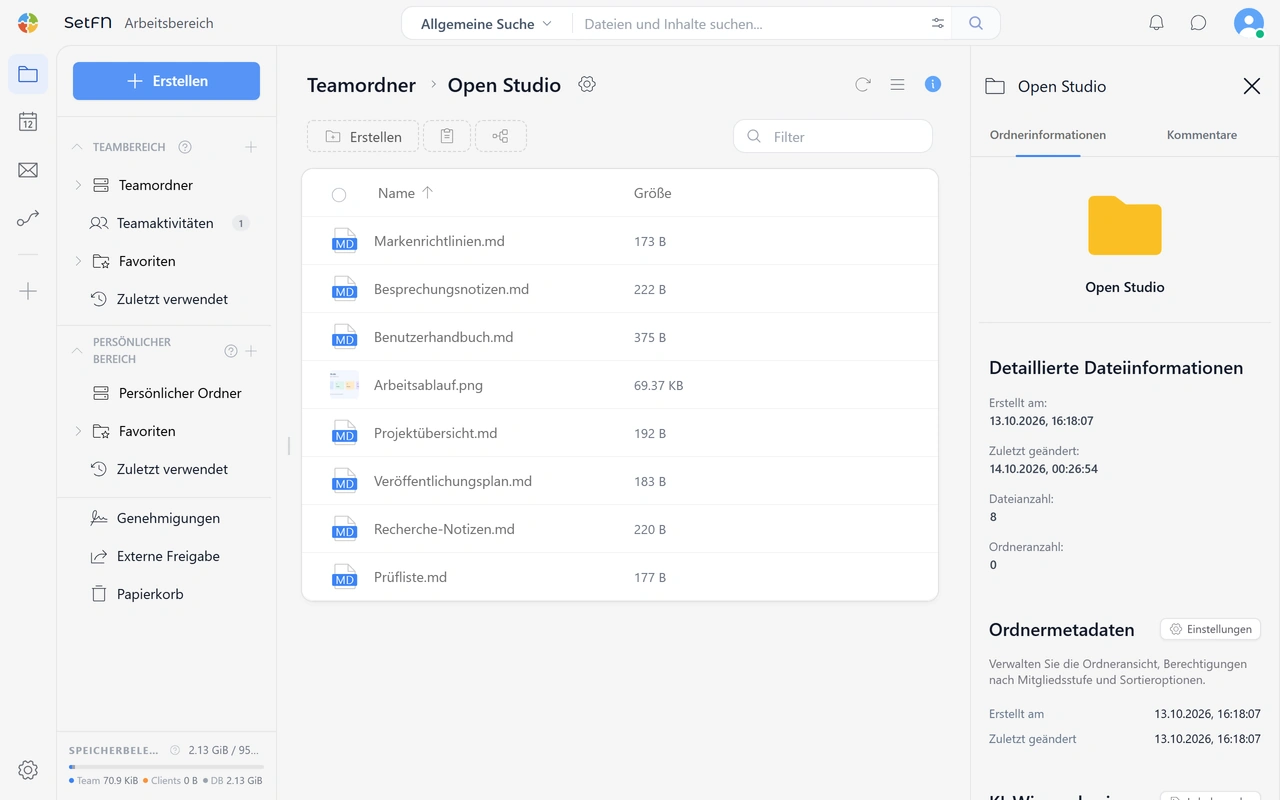Open settings gear at bottom left
Screen dimensions: 1280x800
tap(28, 770)
